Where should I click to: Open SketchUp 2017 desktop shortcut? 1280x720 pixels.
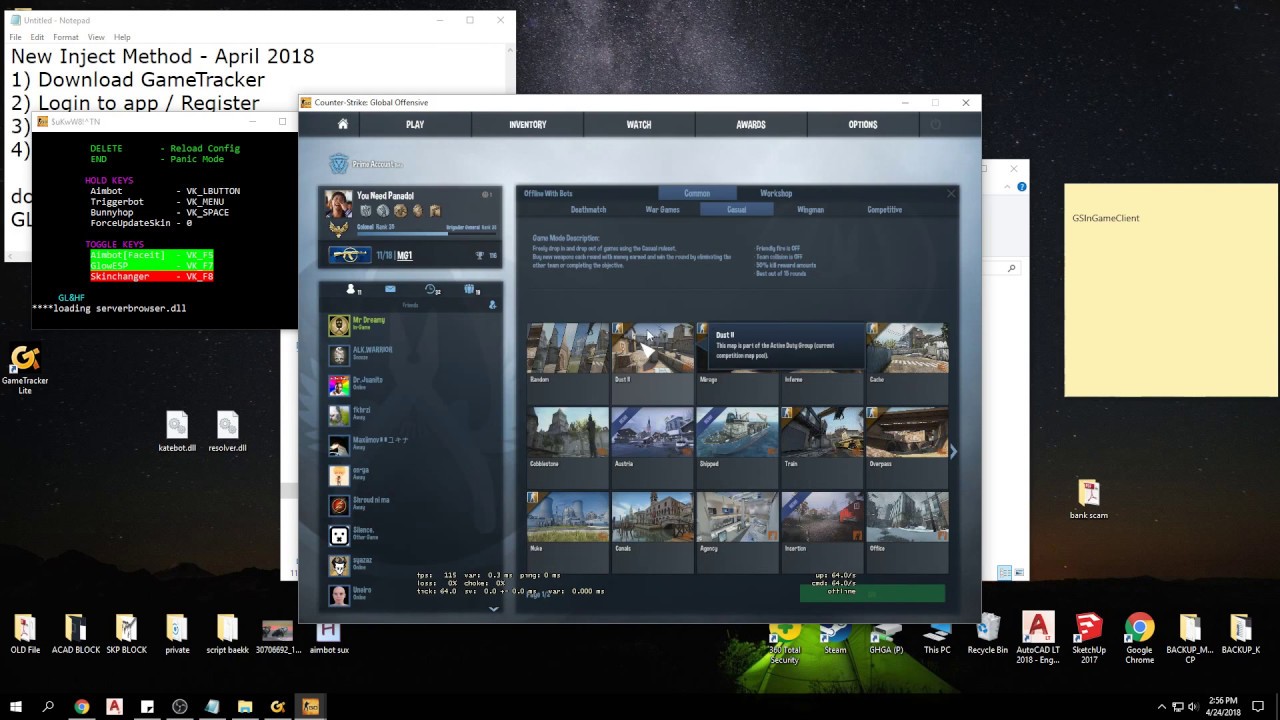point(1089,637)
